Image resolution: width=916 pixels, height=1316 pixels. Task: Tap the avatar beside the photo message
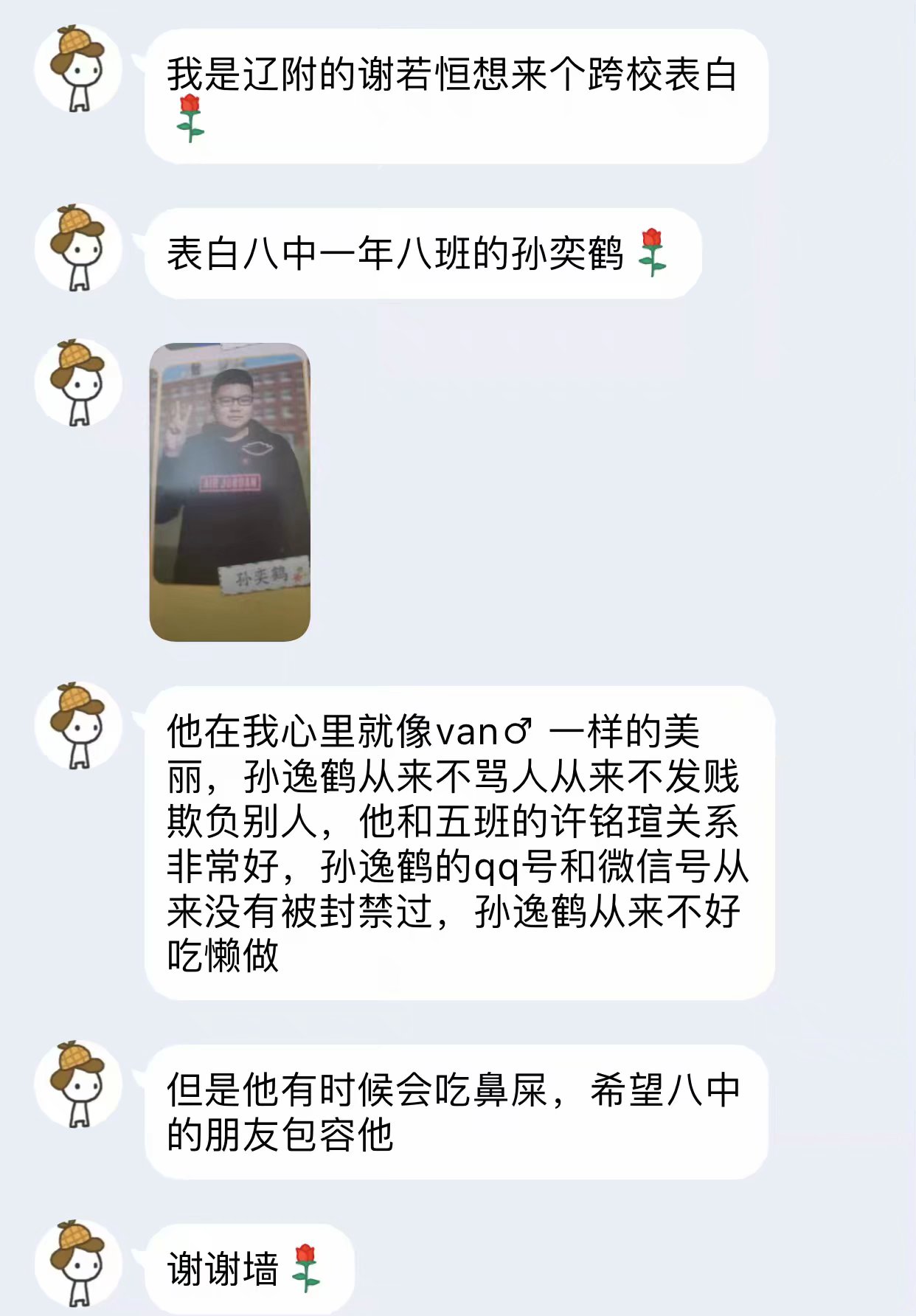point(78,383)
